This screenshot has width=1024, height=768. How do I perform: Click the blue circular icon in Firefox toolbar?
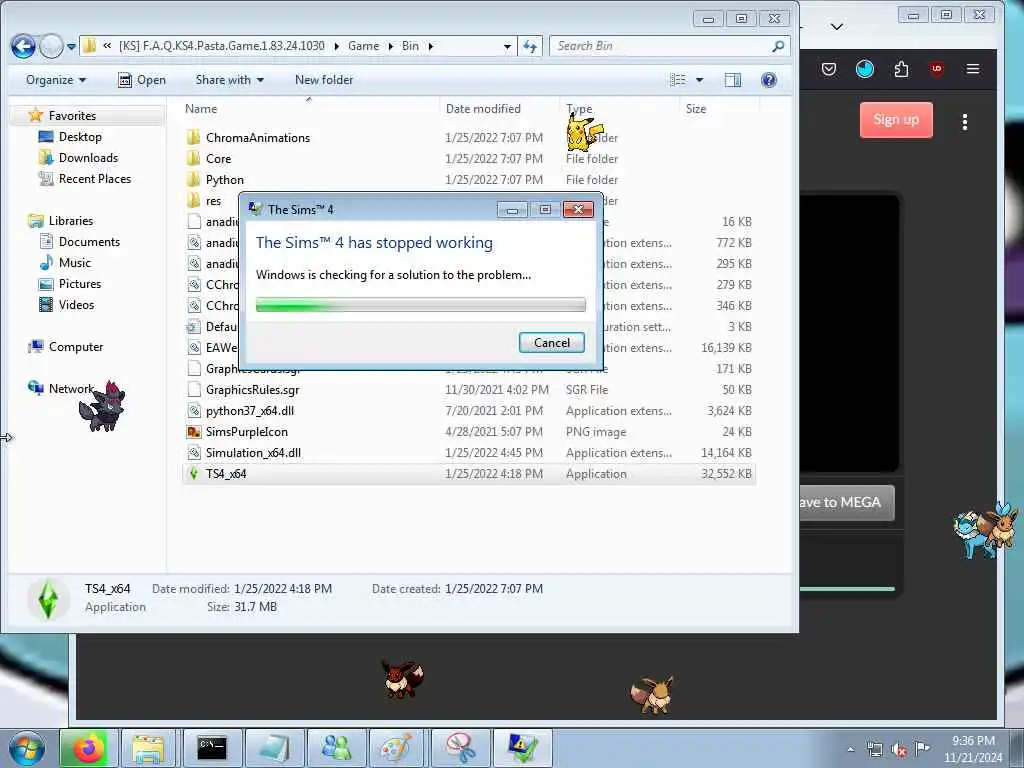pyautogui.click(x=865, y=69)
